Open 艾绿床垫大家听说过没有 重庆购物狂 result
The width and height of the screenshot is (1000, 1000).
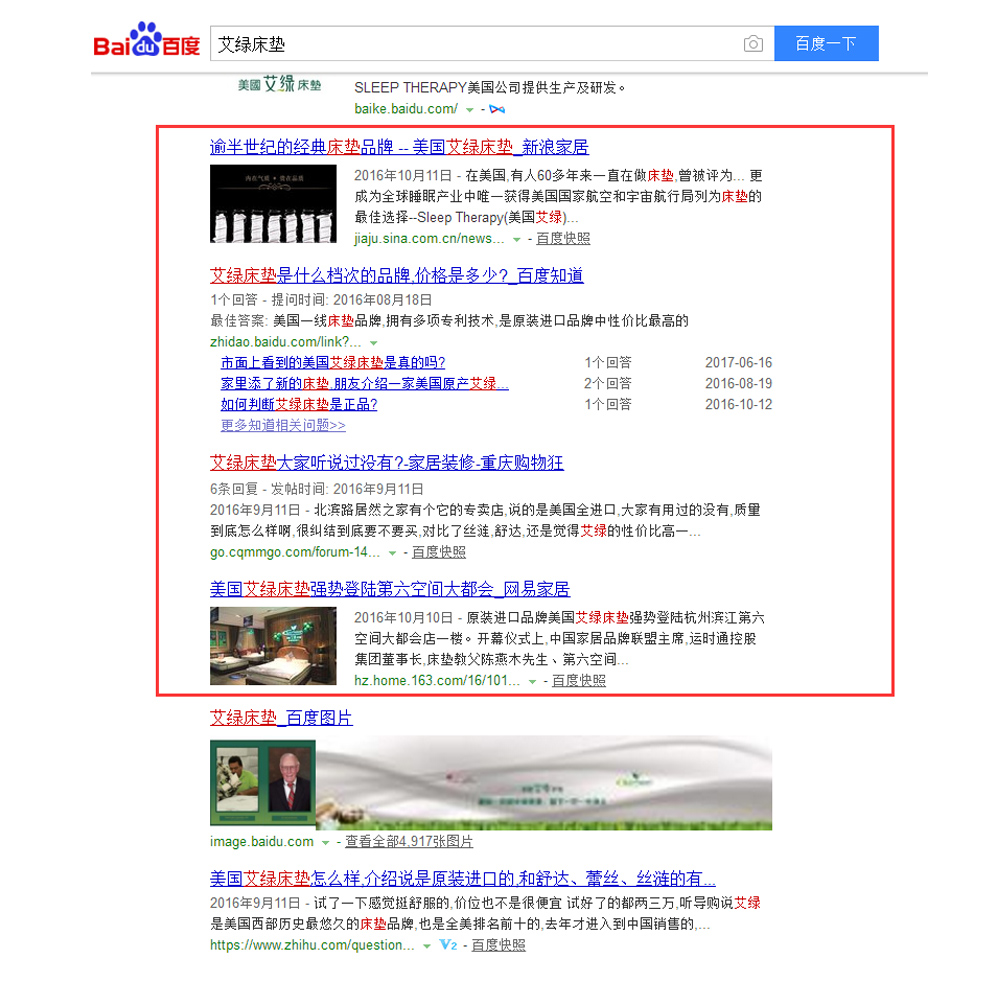(386, 462)
